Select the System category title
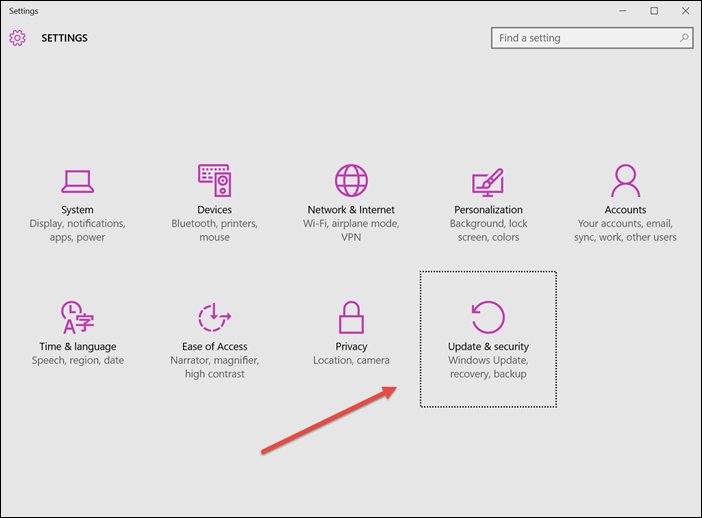Viewport: 702px width, 518px height. [x=77, y=210]
